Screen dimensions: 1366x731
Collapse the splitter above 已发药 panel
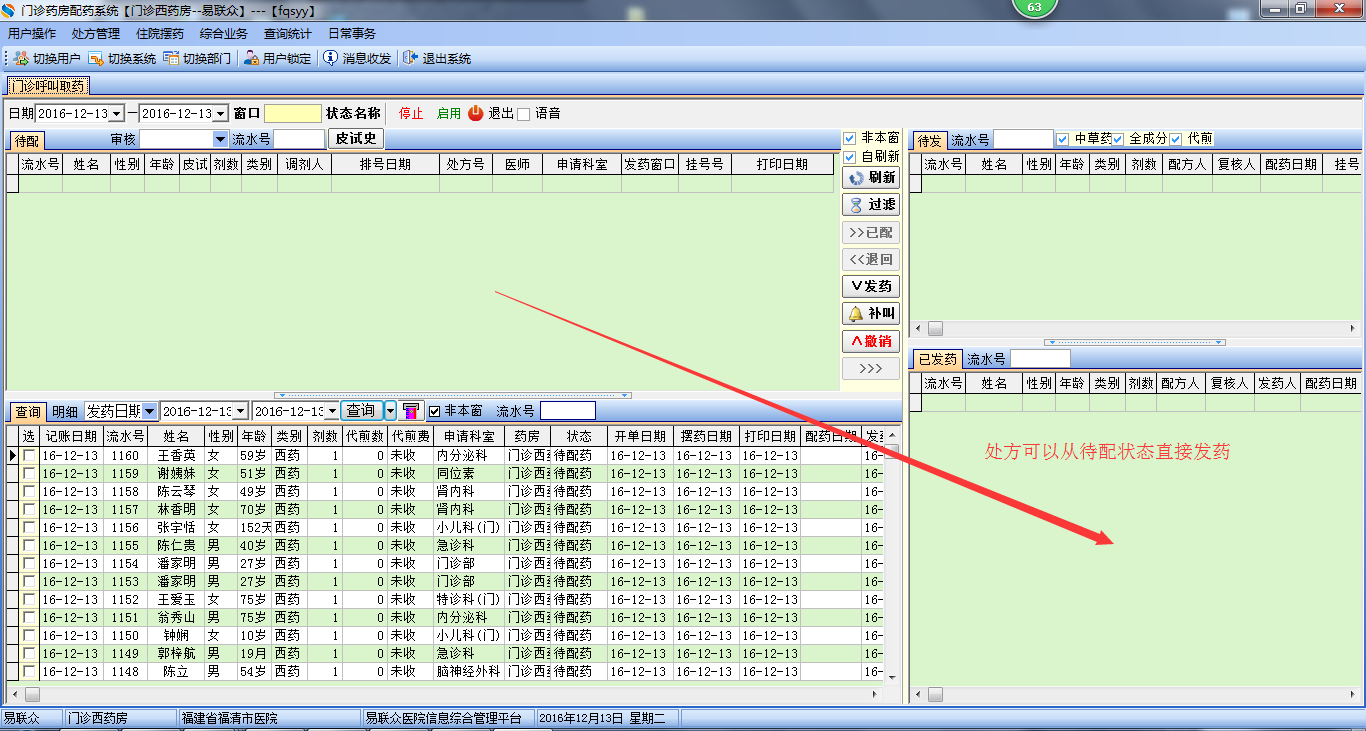1134,342
